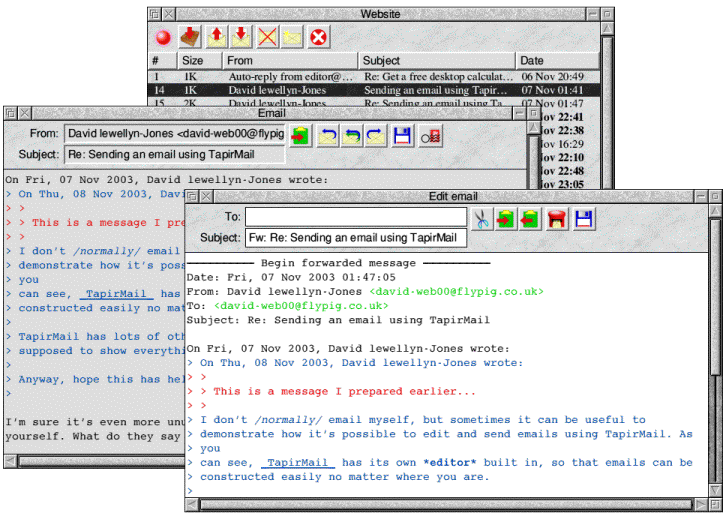This screenshot has width=728, height=524.
Task: Click the Email window horizontal scrollbar
Action: (102, 461)
